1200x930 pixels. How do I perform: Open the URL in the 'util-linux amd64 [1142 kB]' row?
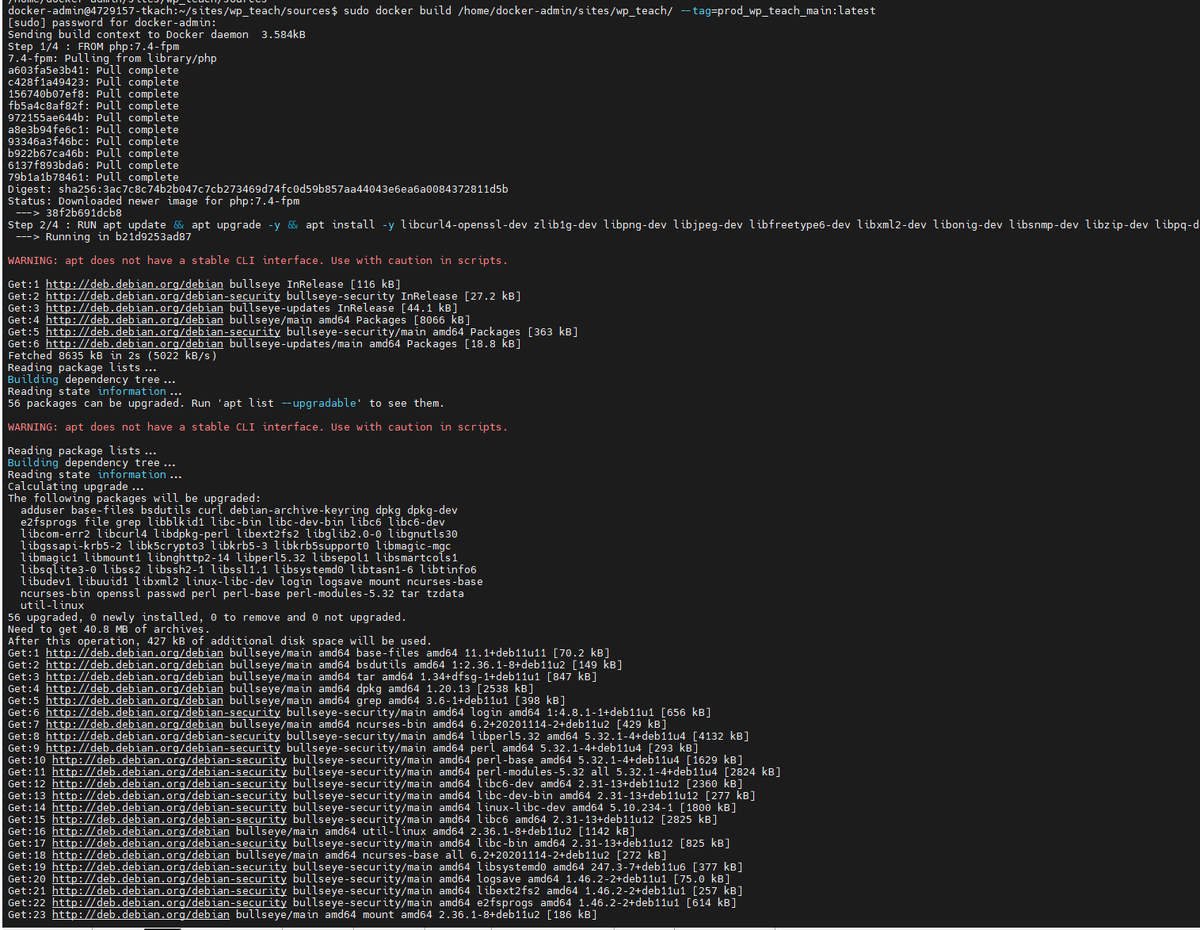(x=141, y=831)
